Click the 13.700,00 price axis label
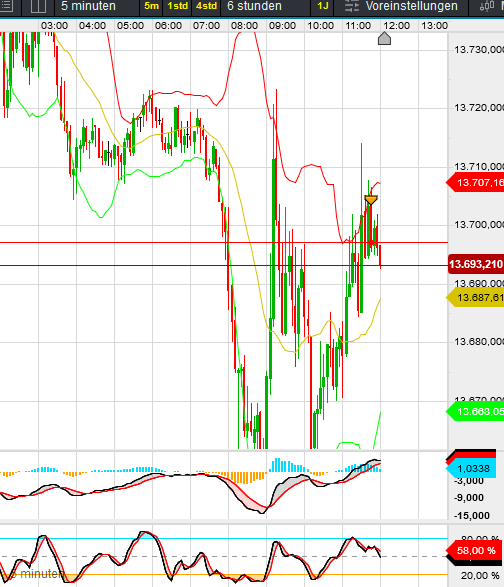 pos(479,225)
